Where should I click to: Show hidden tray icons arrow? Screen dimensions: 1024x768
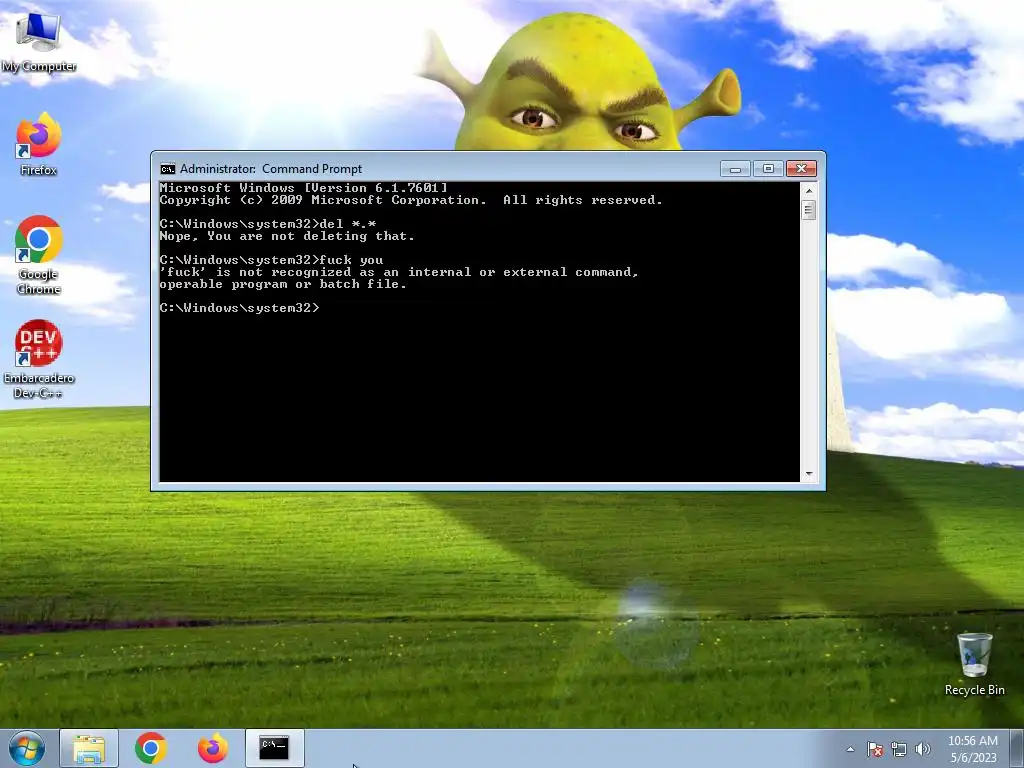pos(850,749)
